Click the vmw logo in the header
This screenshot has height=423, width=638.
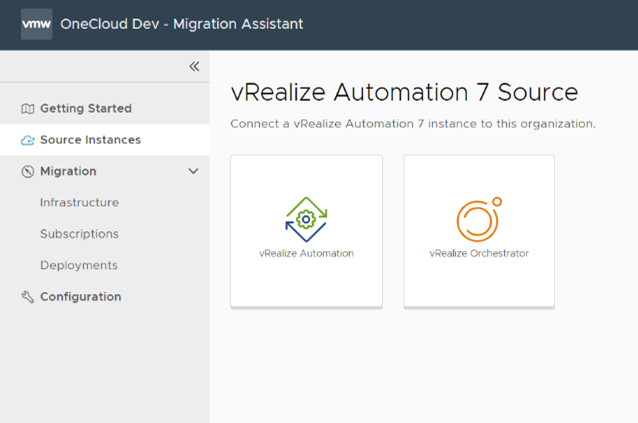(x=37, y=24)
